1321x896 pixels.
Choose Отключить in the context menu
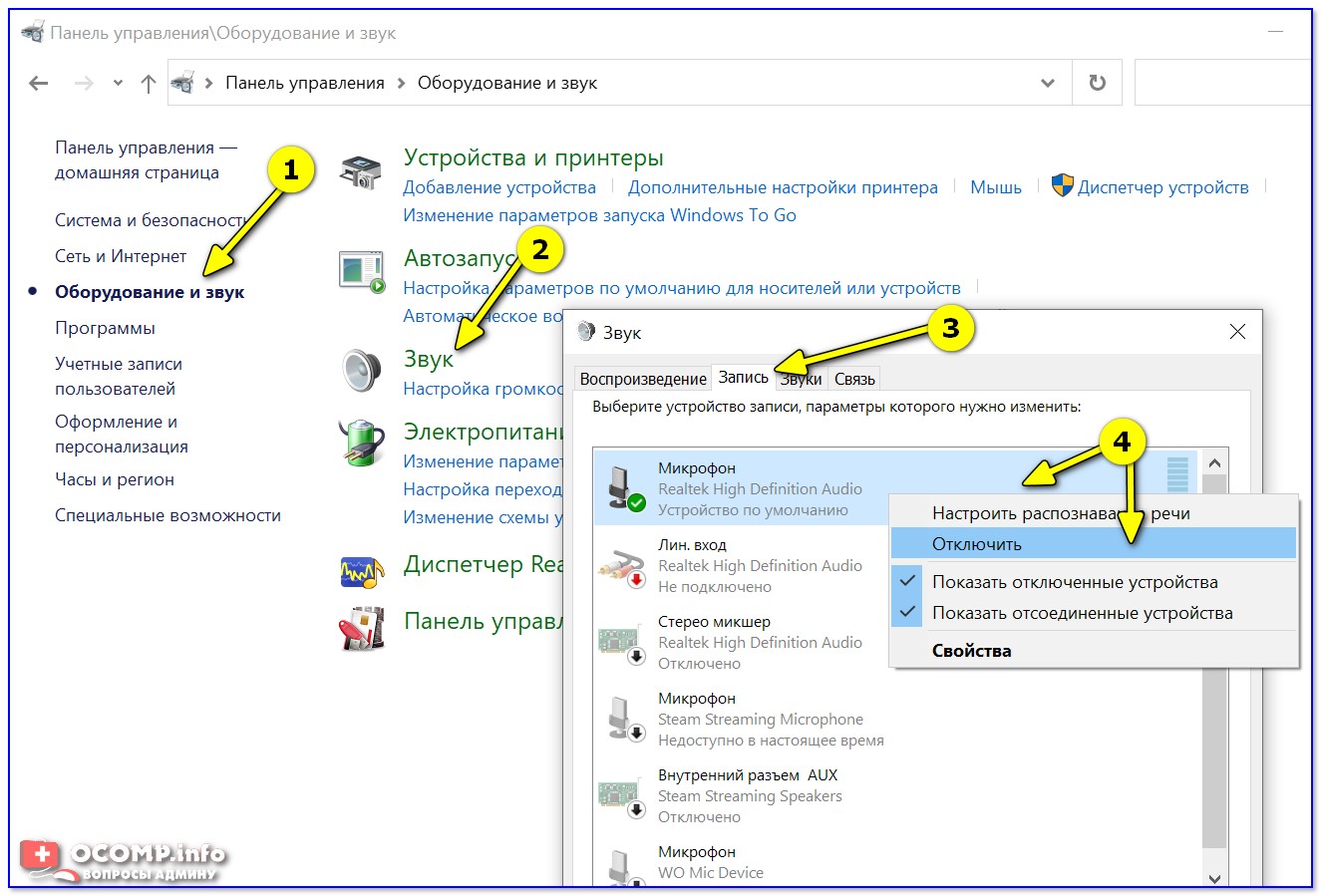coord(977,544)
